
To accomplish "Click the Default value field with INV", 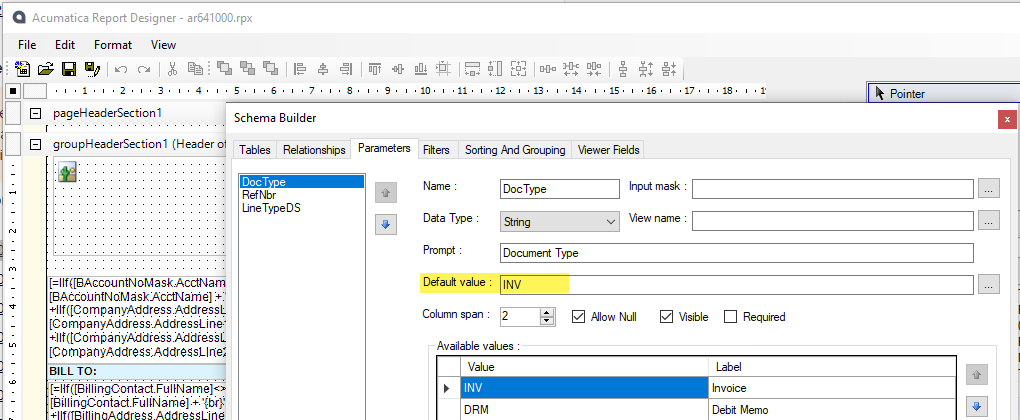I will (737, 284).
